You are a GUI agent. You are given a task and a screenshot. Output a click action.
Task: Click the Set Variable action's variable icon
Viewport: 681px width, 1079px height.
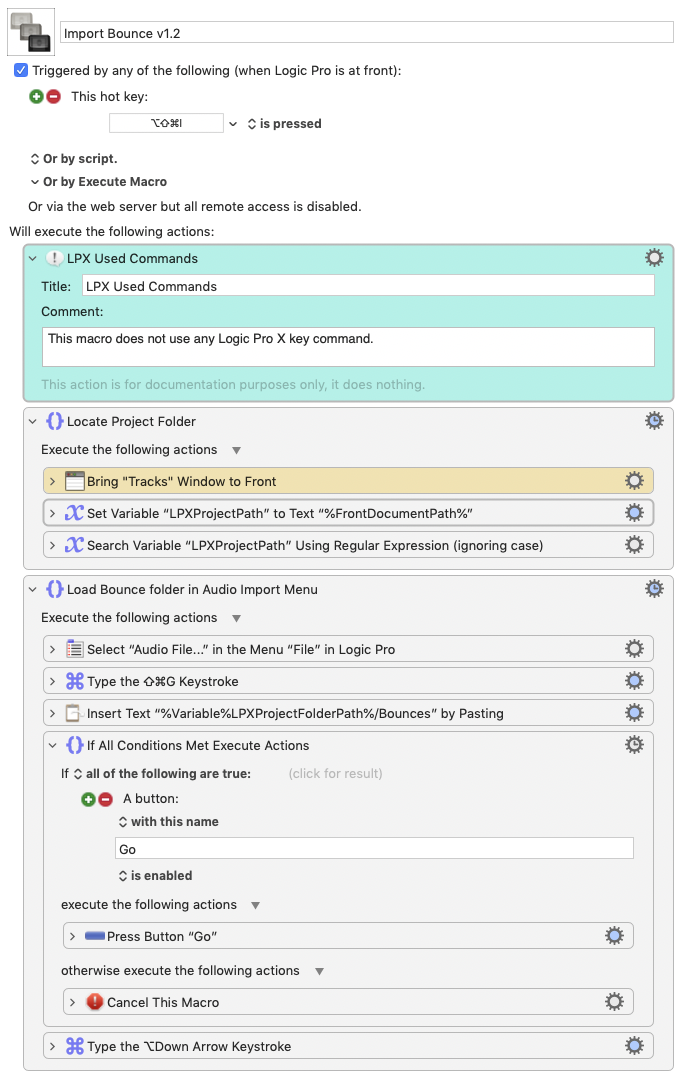[74, 513]
